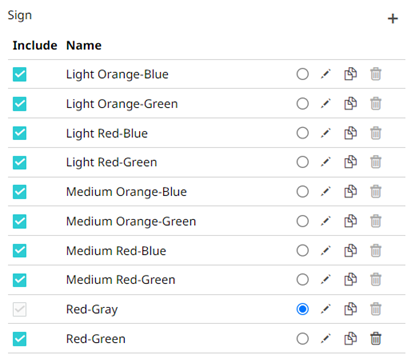Edit the Light Orange-Blue palette with pencil icon
The height and width of the screenshot is (363, 411).
[x=325, y=74]
